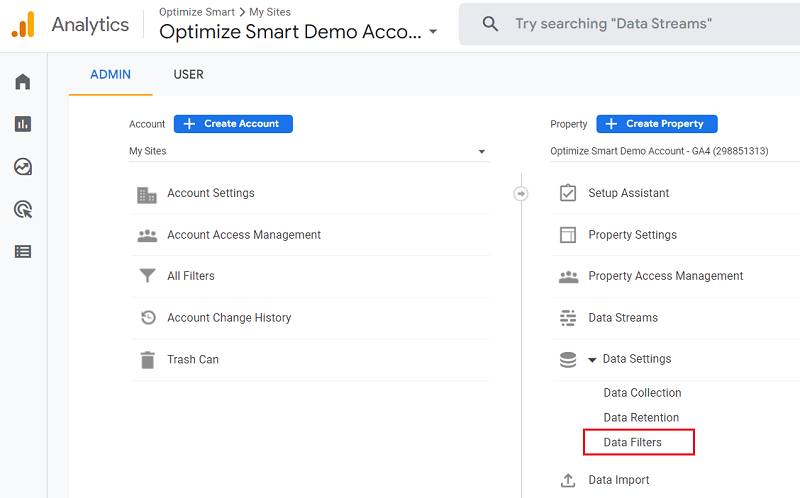Switch to the ADMIN tab

111,74
